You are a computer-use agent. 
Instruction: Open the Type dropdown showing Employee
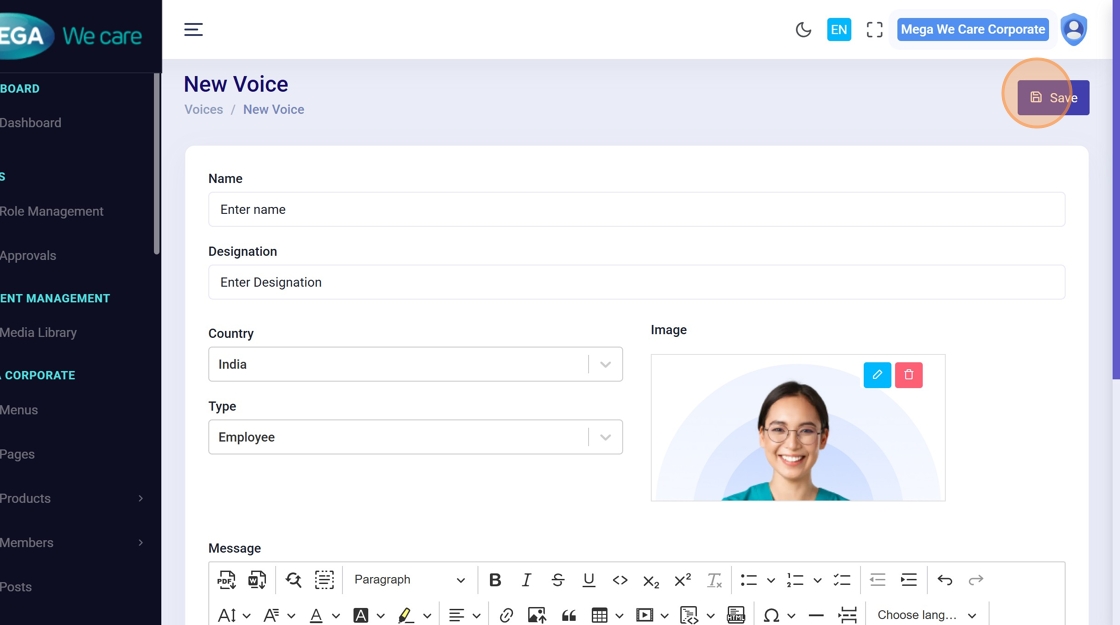pyautogui.click(x=415, y=437)
